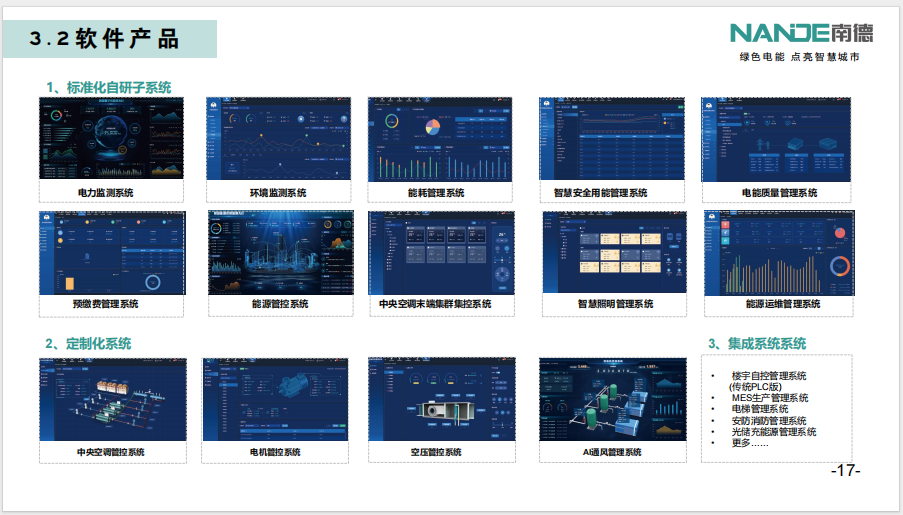903x515 pixels.
Task: Click the NANDE logo in the header
Action: [x=800, y=32]
